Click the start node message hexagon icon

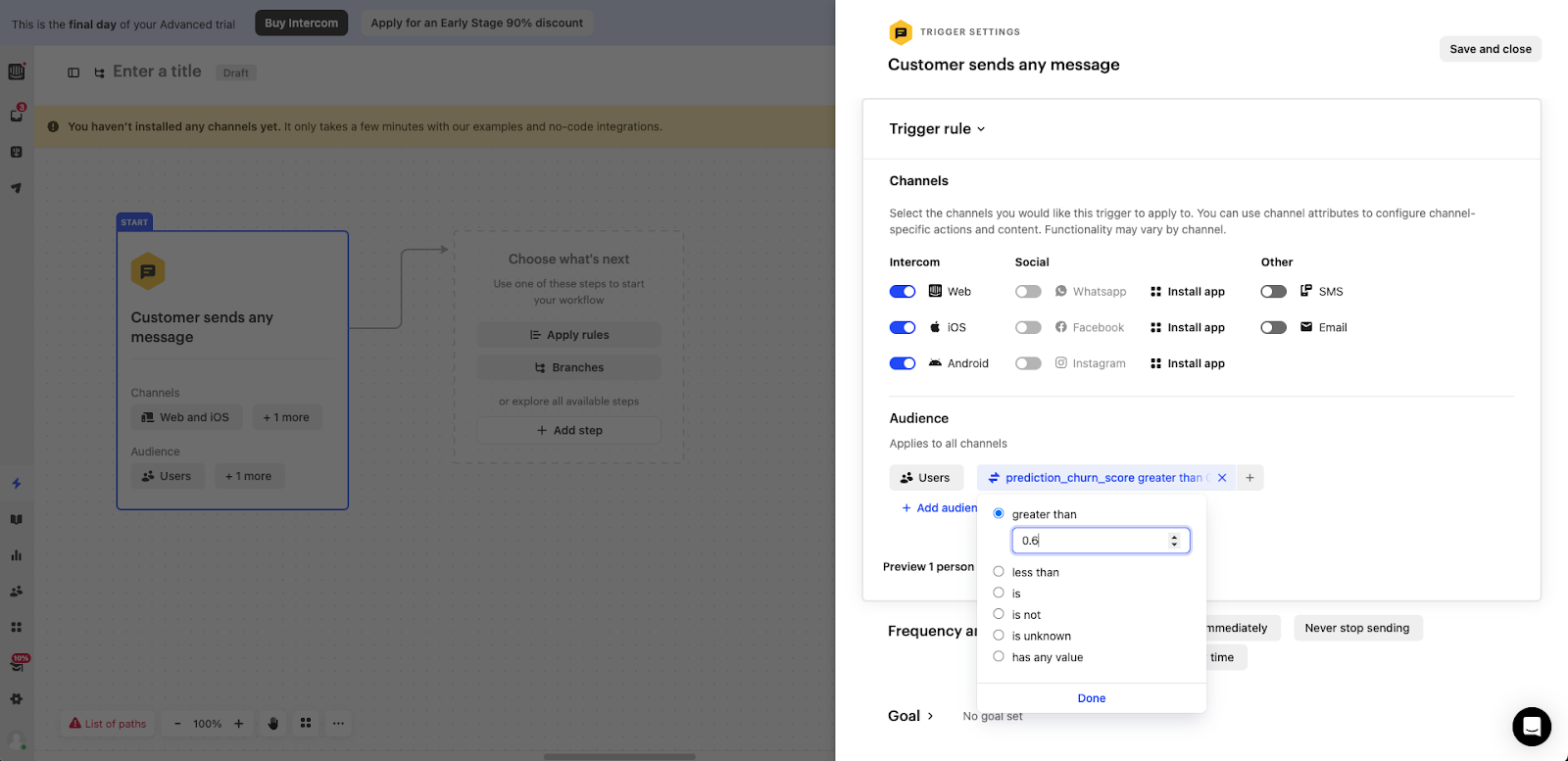[x=148, y=271]
